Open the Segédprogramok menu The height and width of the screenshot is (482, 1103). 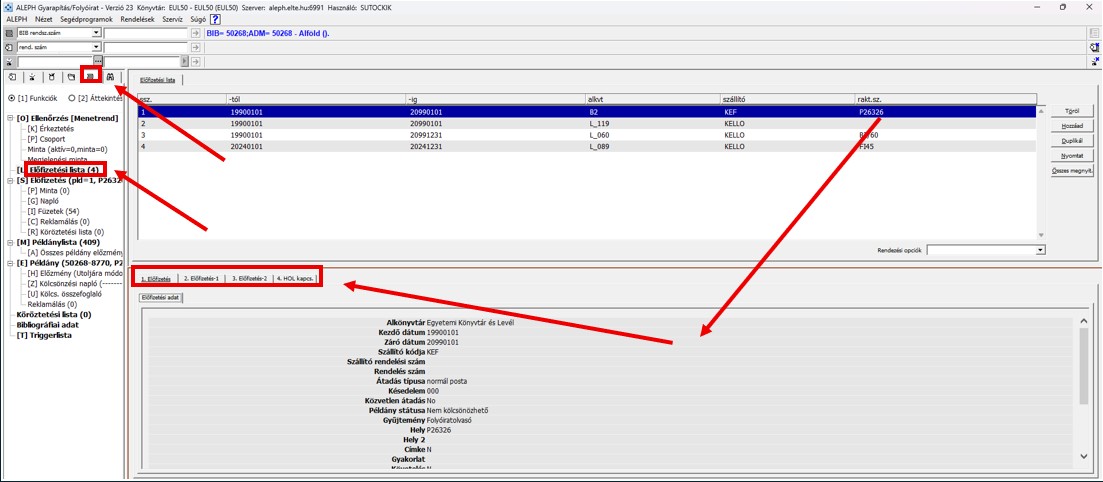point(87,20)
